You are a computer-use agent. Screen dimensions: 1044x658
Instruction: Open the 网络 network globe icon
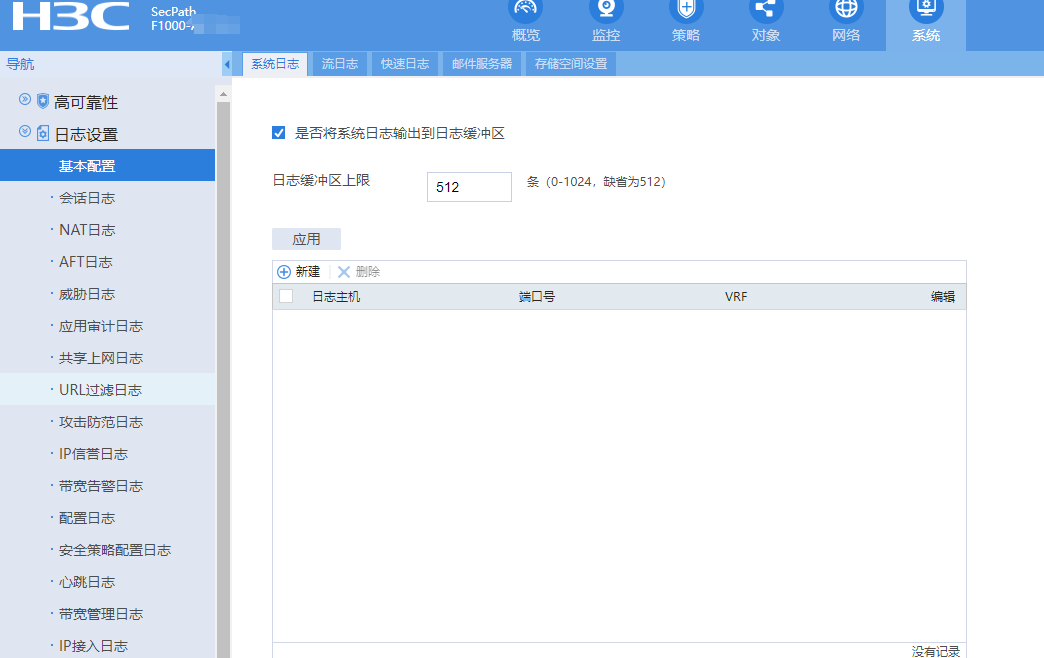coord(846,9)
